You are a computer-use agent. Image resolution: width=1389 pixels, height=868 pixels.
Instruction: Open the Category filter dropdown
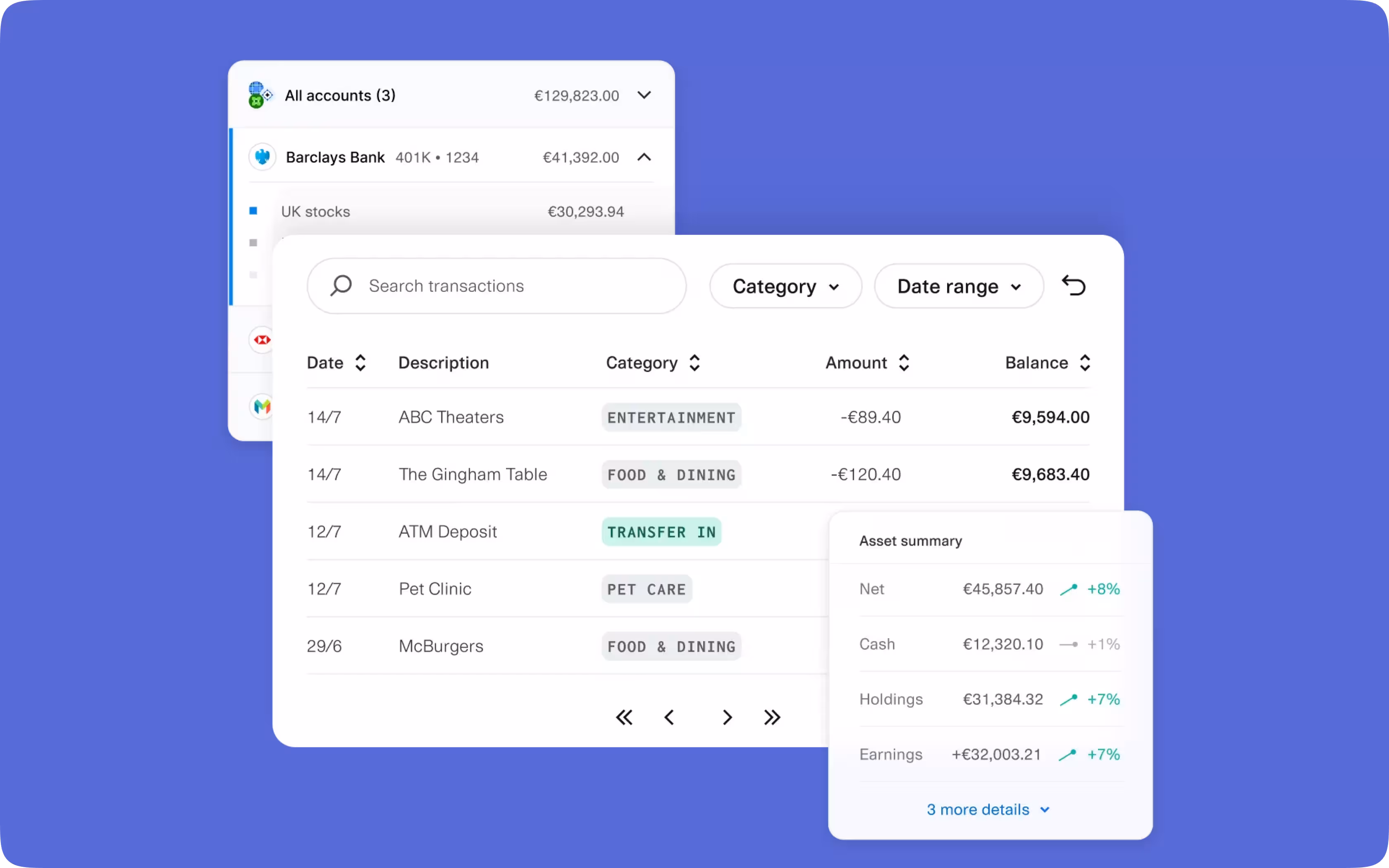point(785,286)
